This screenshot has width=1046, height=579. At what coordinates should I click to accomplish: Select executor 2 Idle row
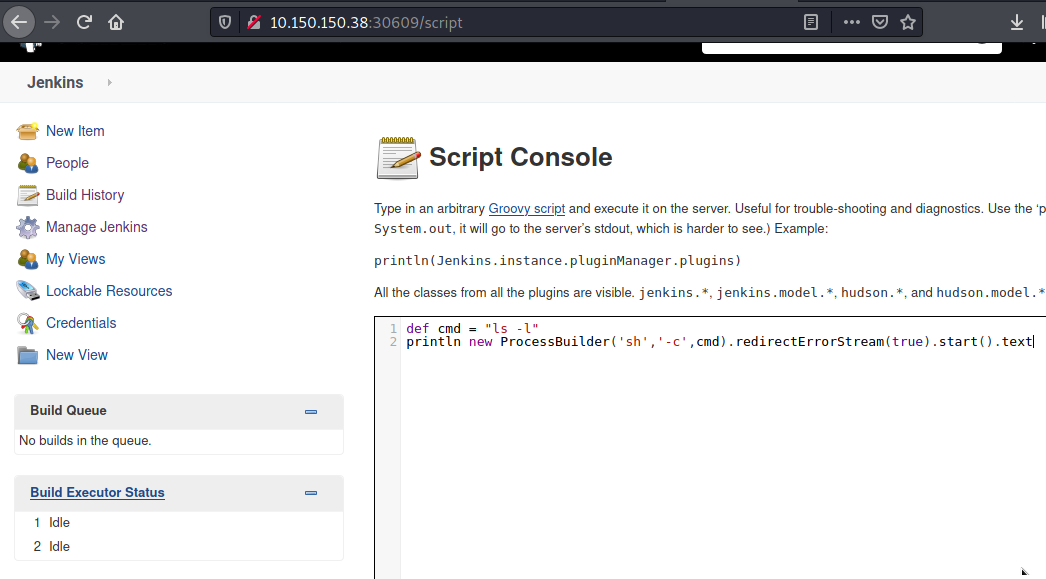179,546
